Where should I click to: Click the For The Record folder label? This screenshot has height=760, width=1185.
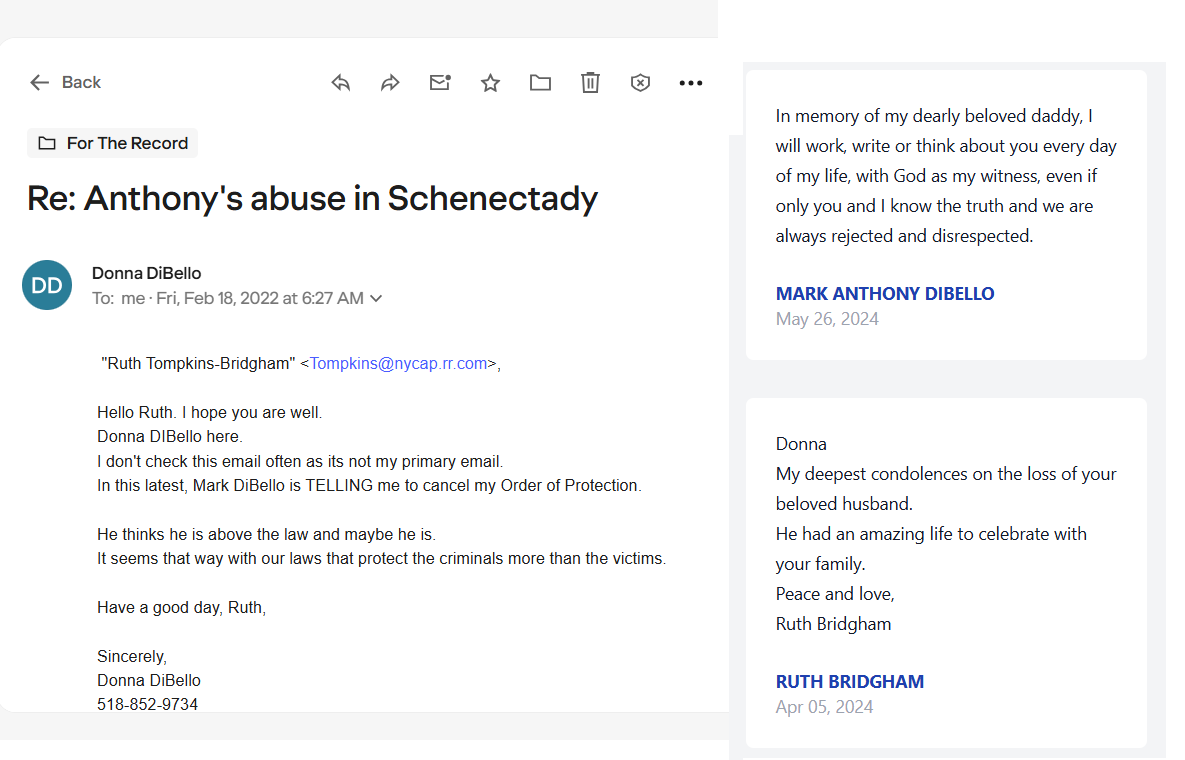pyautogui.click(x=113, y=143)
